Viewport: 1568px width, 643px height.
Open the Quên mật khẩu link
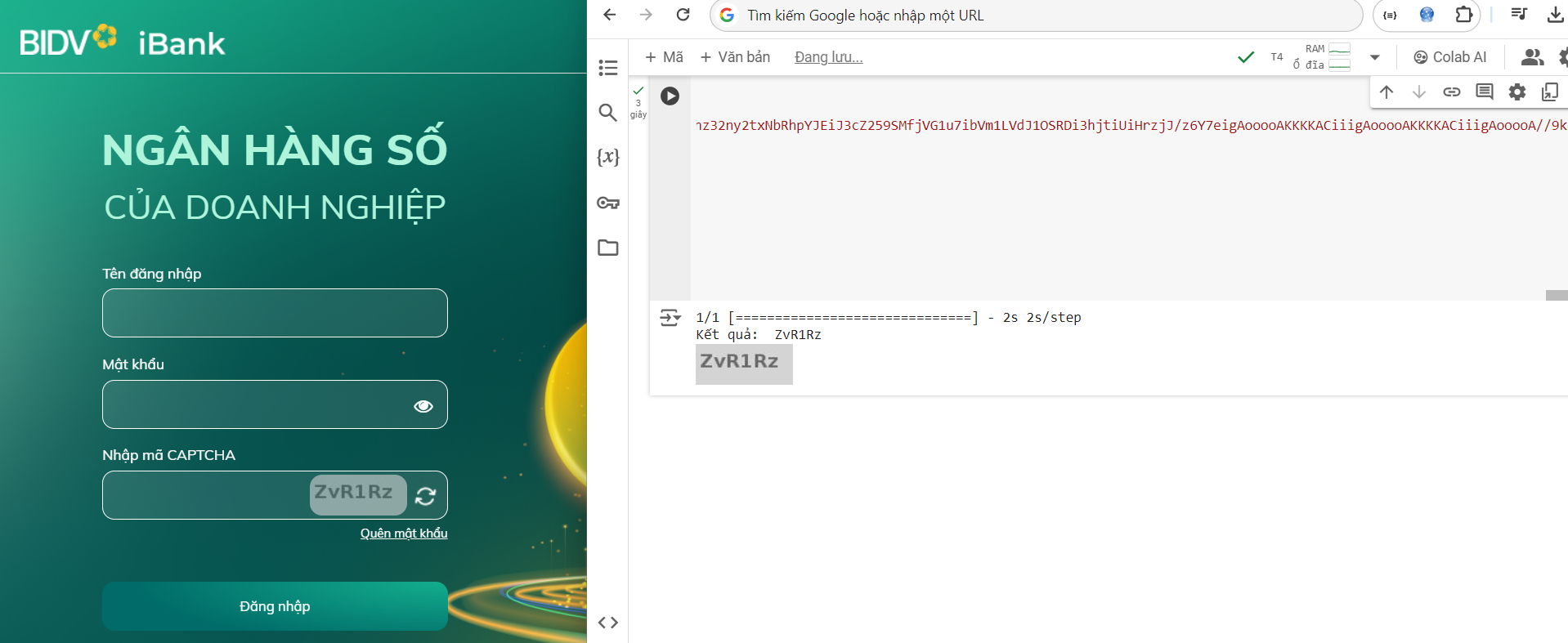click(404, 533)
